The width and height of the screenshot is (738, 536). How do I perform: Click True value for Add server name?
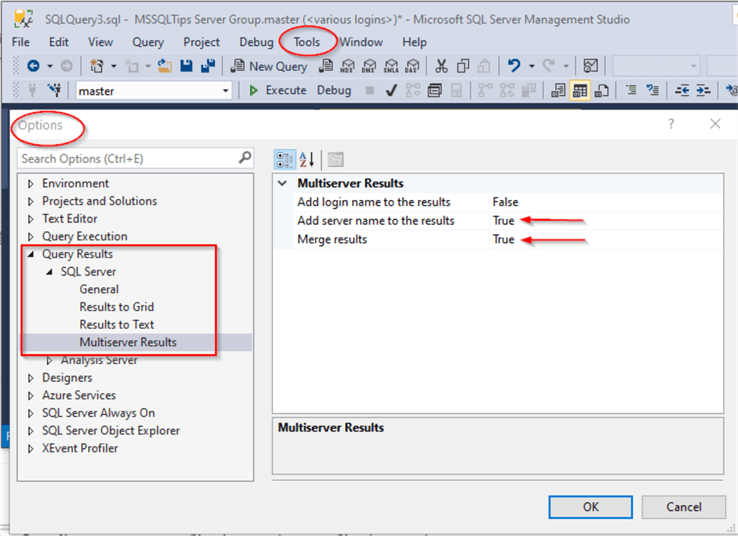(x=503, y=221)
